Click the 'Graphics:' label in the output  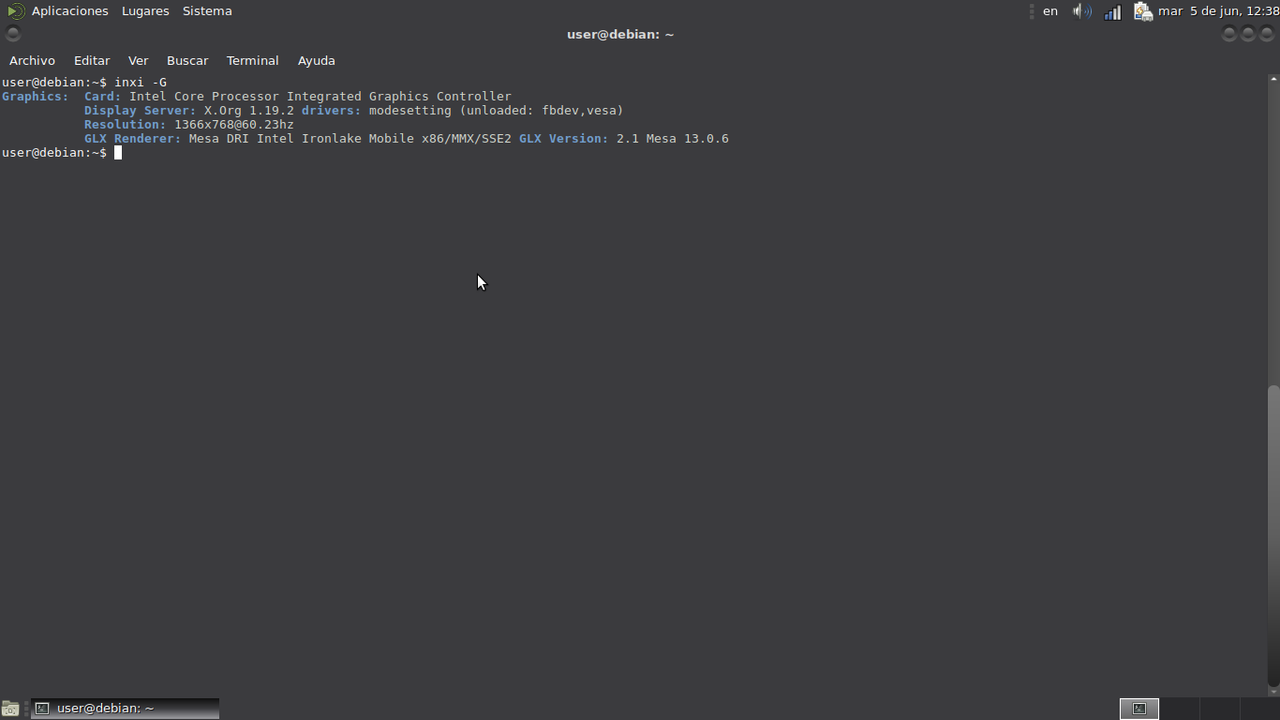point(36,97)
